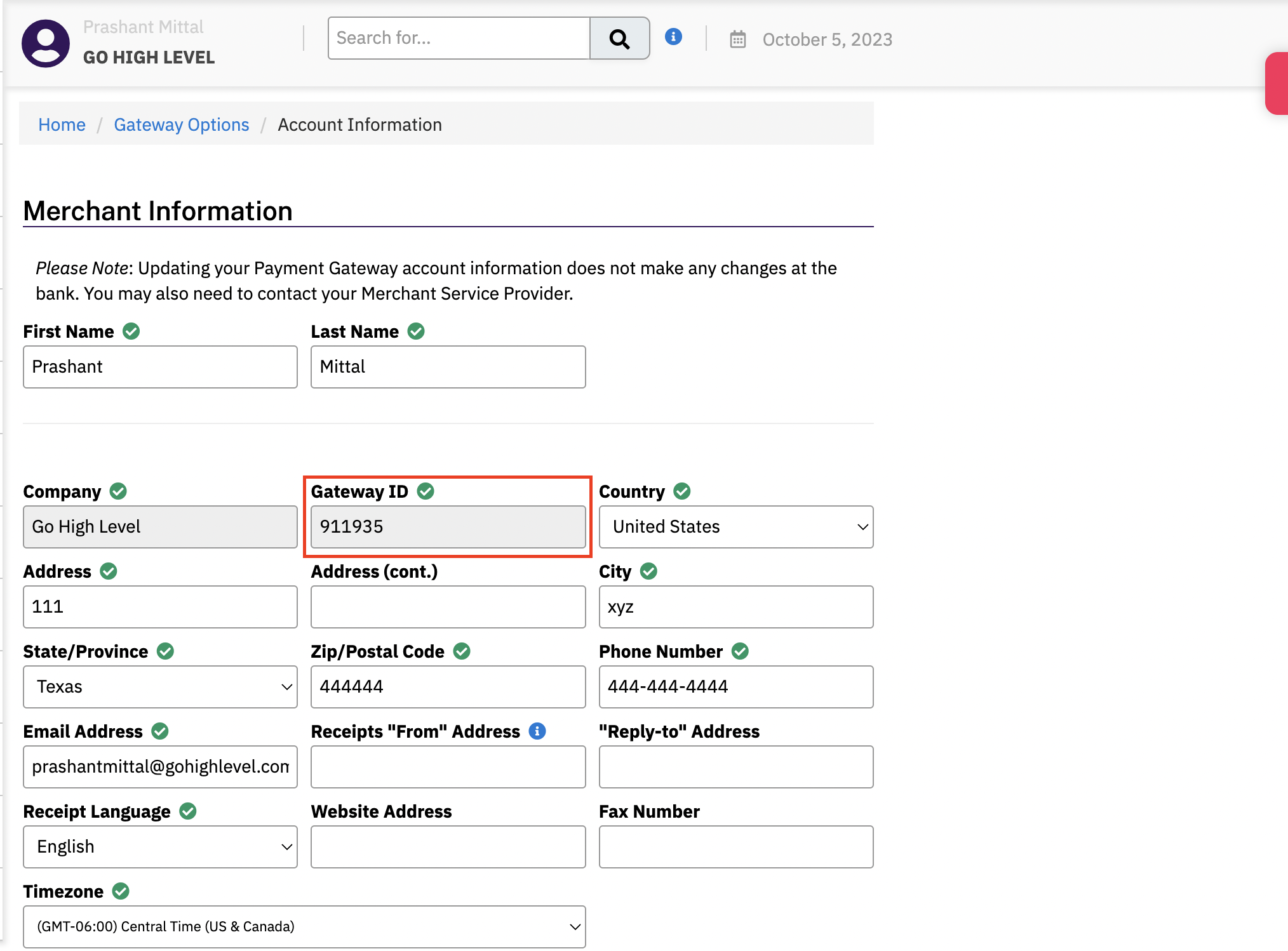Expand the State/Province Texas dropdown
Viewport: 1288px width, 951px height.
(x=160, y=687)
